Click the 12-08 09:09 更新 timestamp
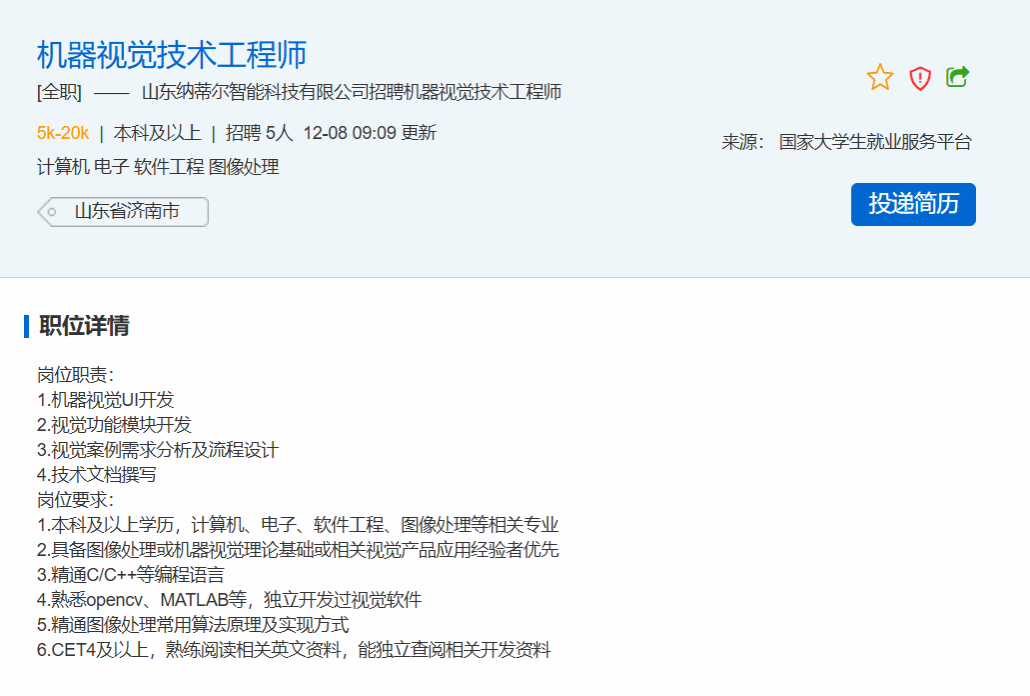 (369, 133)
